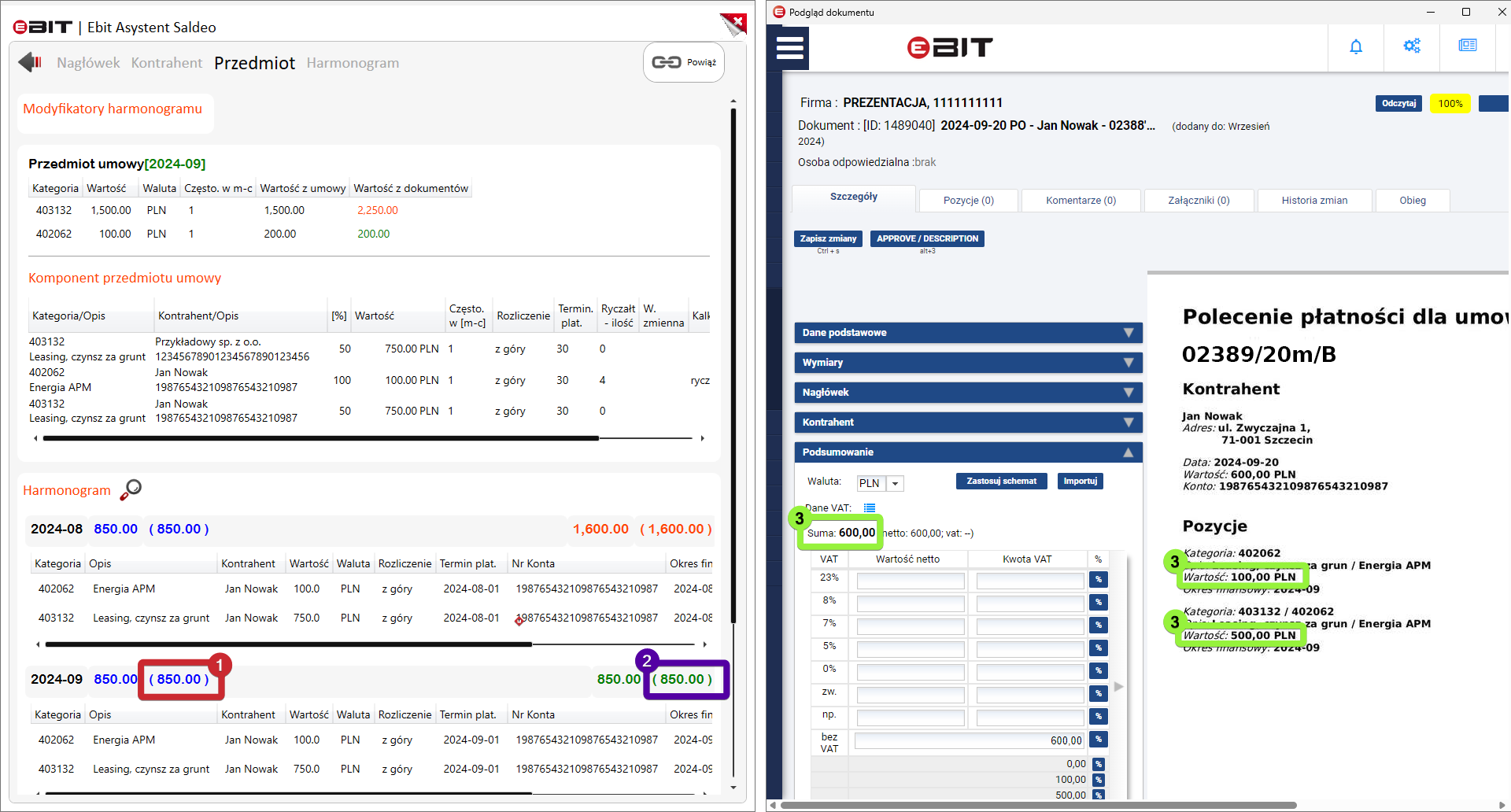Click the magnifier icon beside Harmonogram
The width and height of the screenshot is (1511, 812).
tap(131, 489)
